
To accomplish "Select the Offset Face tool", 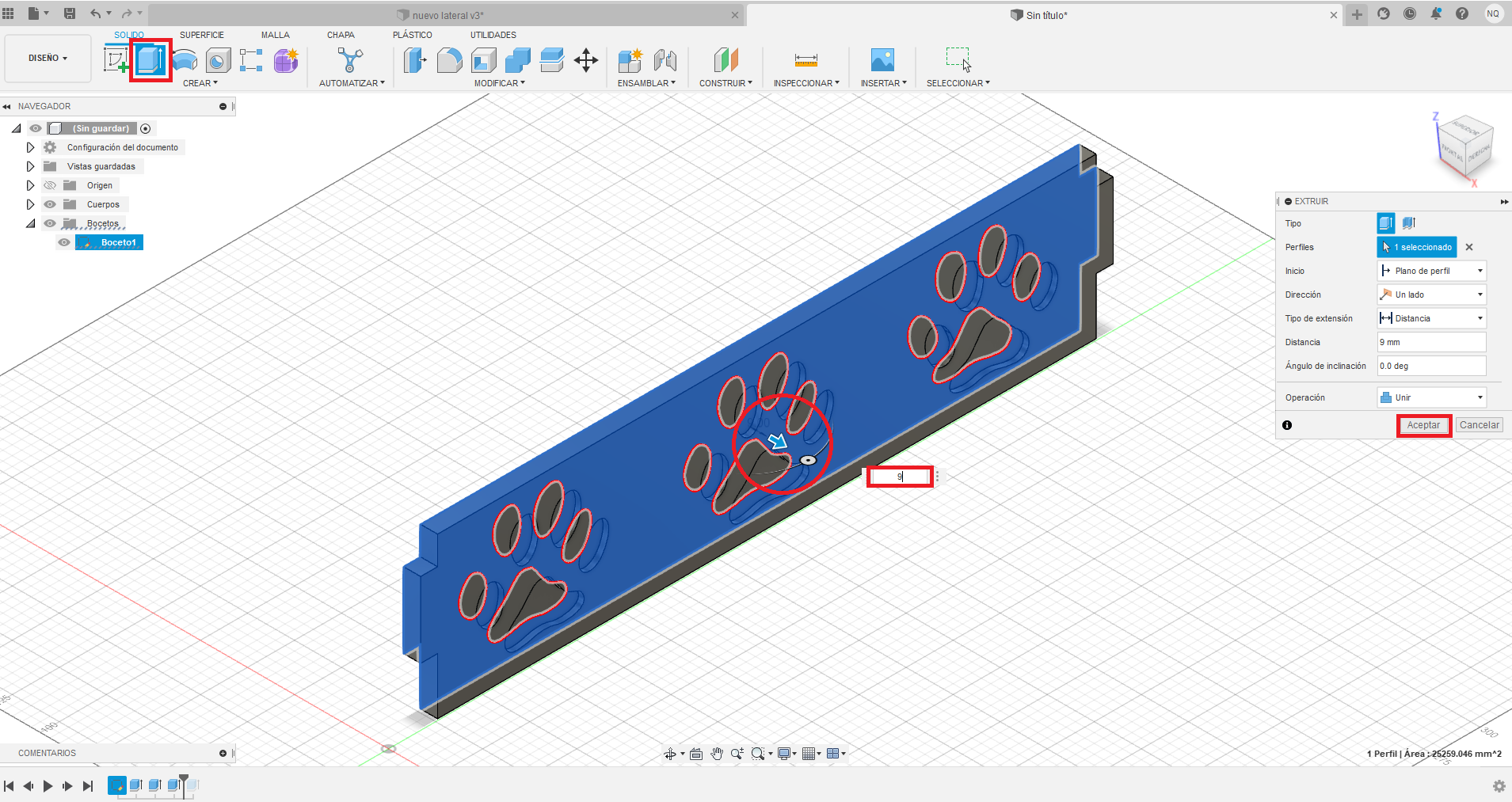I will 551,60.
